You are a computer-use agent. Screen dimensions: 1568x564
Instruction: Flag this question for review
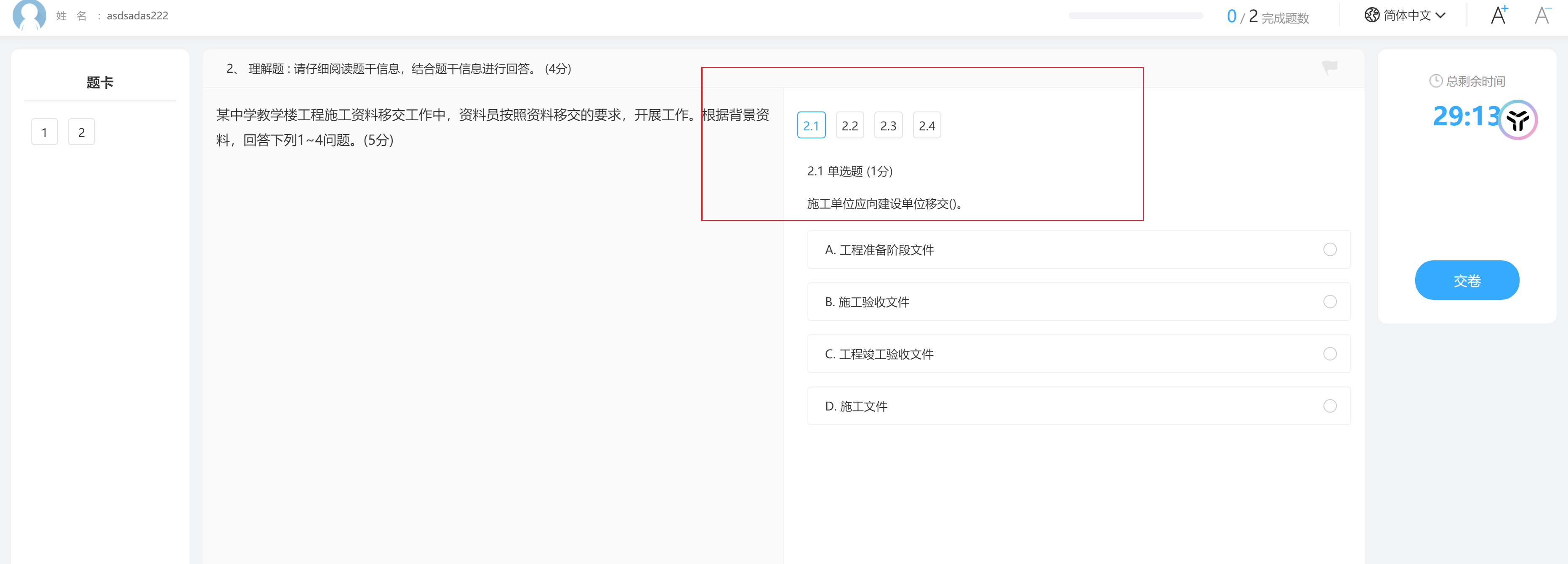click(1329, 68)
